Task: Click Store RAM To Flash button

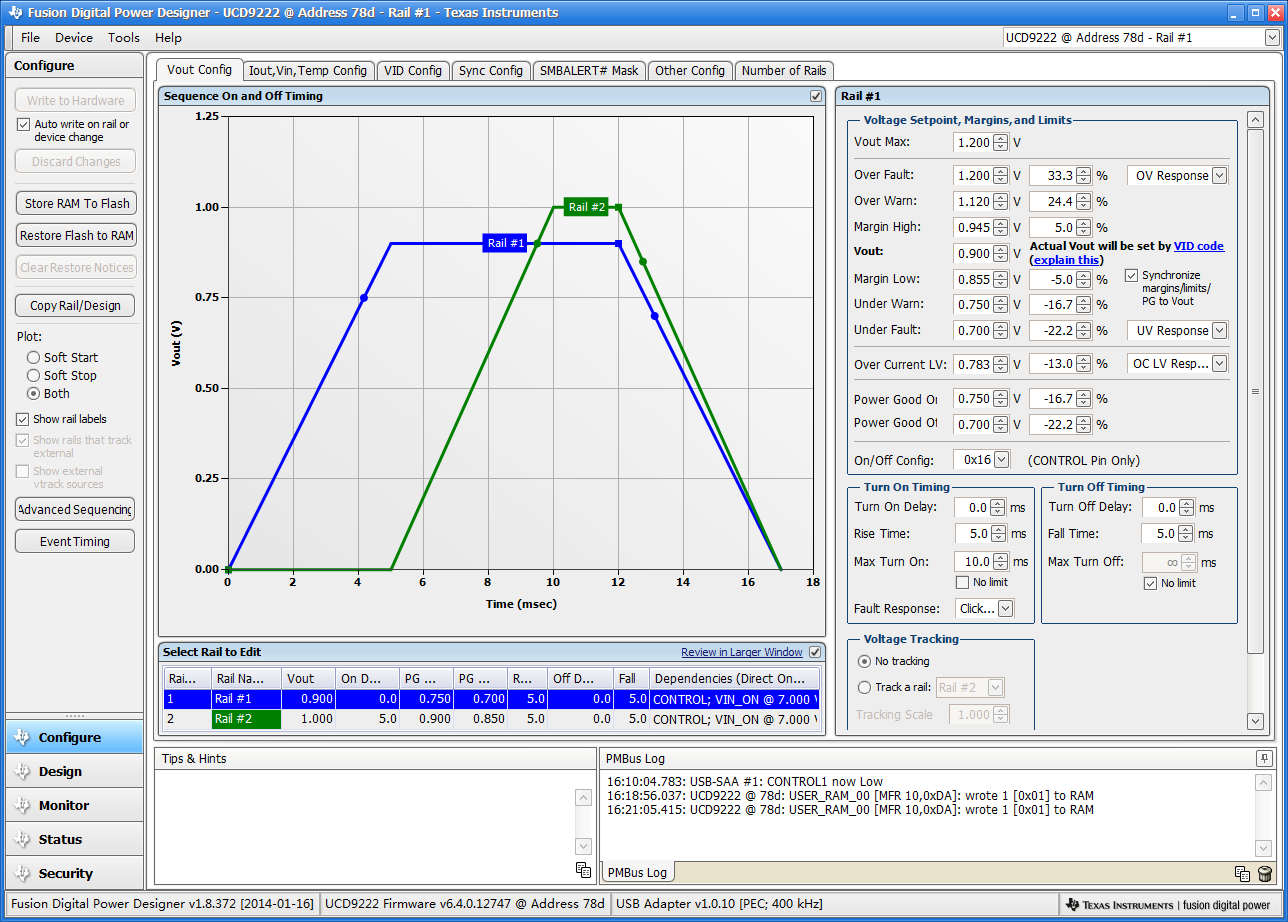Action: pos(75,203)
